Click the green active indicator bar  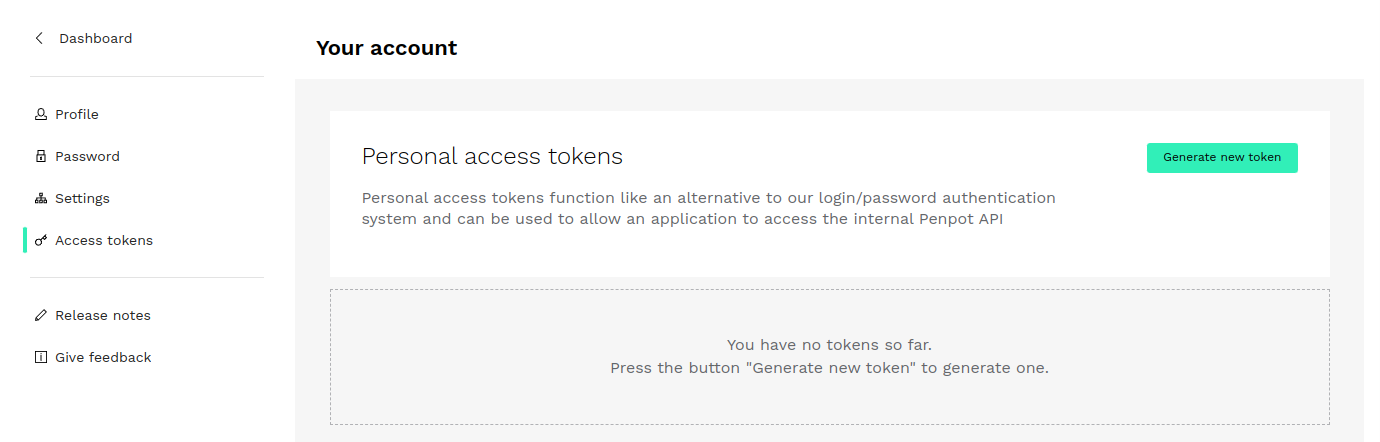pyautogui.click(x=25, y=240)
